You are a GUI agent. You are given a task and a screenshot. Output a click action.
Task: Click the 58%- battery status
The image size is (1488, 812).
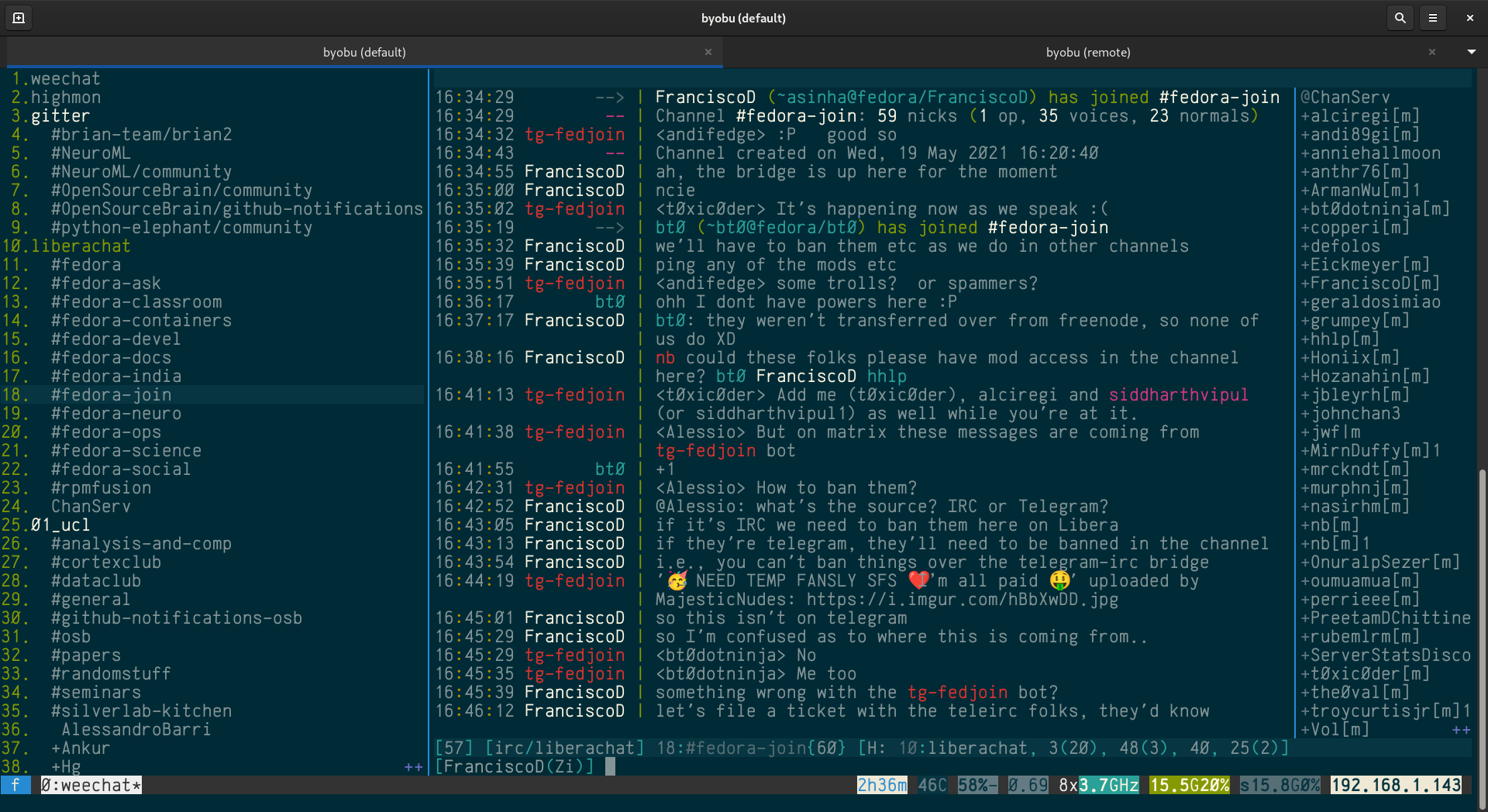point(977,786)
